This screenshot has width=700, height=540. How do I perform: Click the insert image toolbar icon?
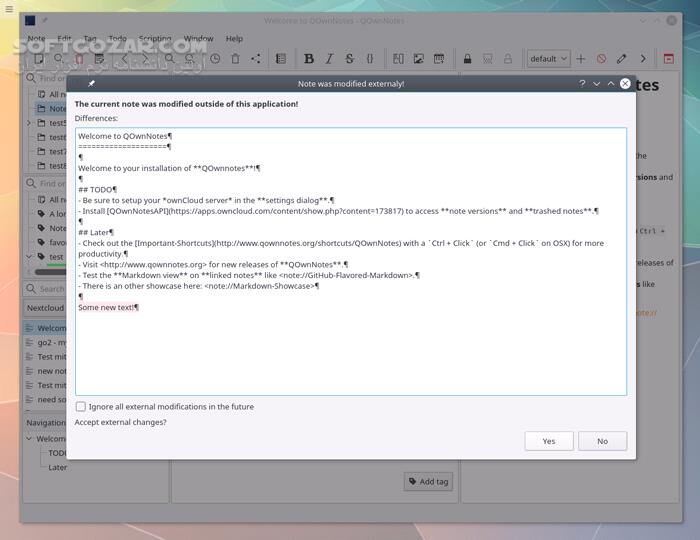click(x=419, y=59)
